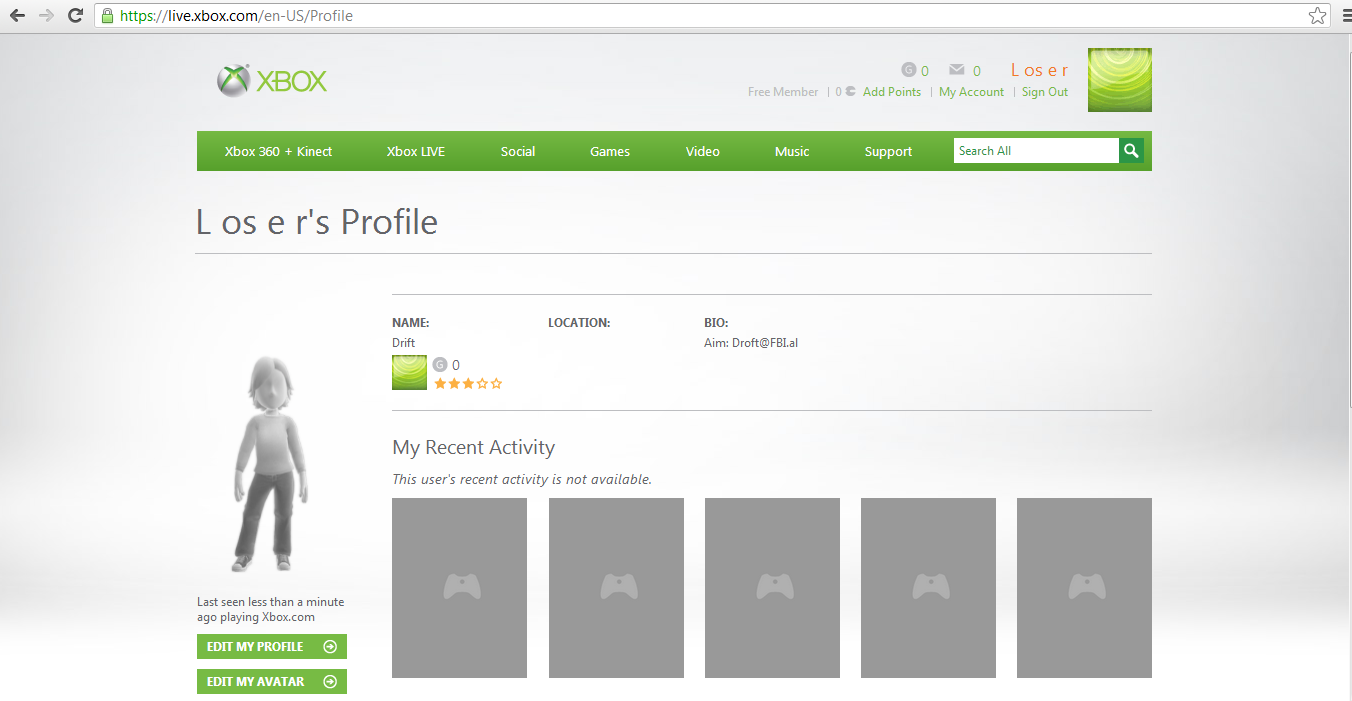Click the Search All input field
The width and height of the screenshot is (1352, 701).
(x=1036, y=151)
